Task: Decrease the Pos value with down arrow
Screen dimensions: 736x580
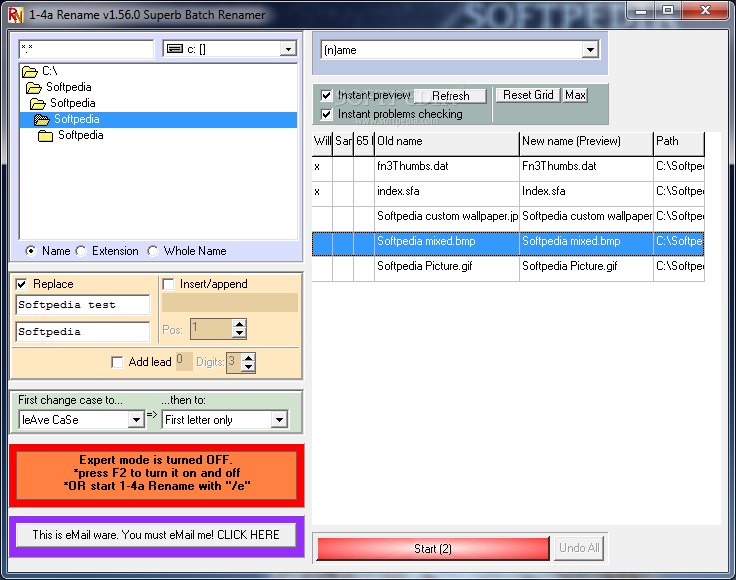Action: coord(239,333)
